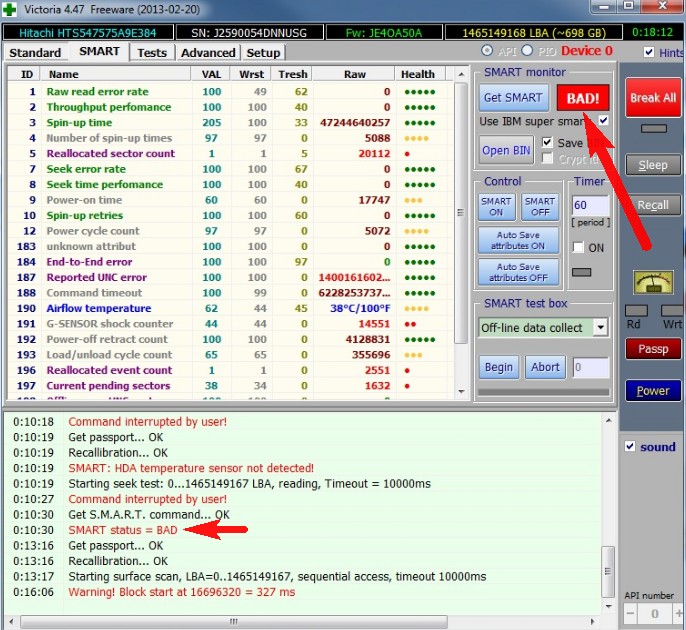Image resolution: width=686 pixels, height=630 pixels.
Task: Enable the Timer ON checkbox
Action: [x=578, y=247]
